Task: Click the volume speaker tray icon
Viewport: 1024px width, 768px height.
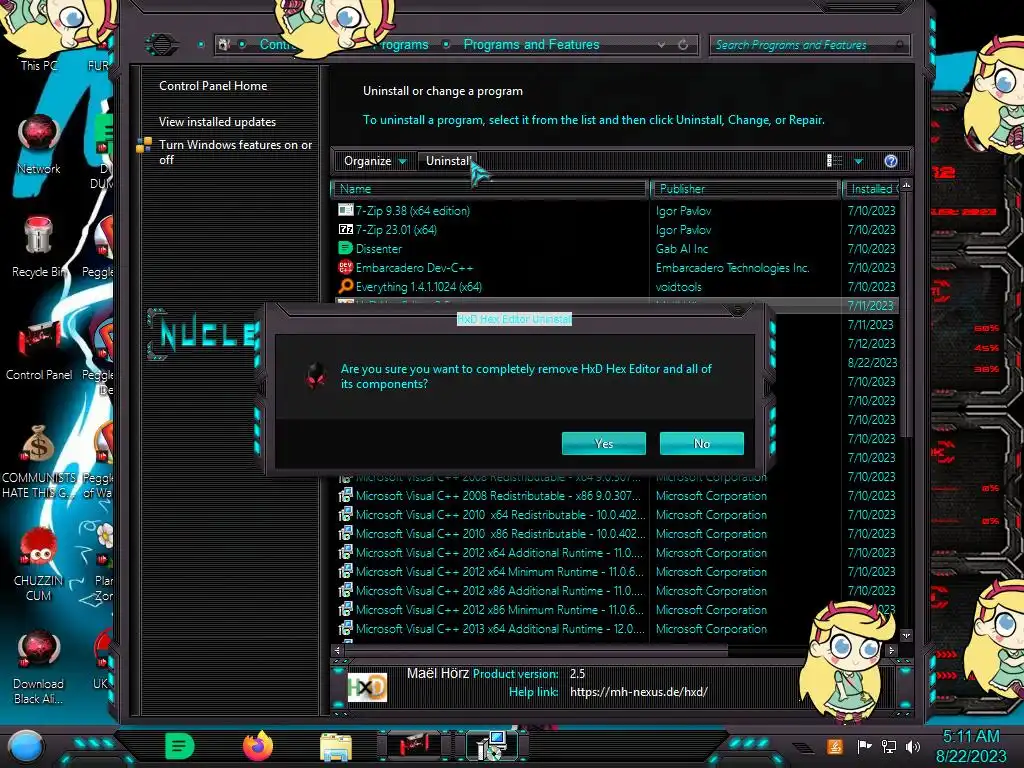Action: pyautogui.click(x=913, y=746)
